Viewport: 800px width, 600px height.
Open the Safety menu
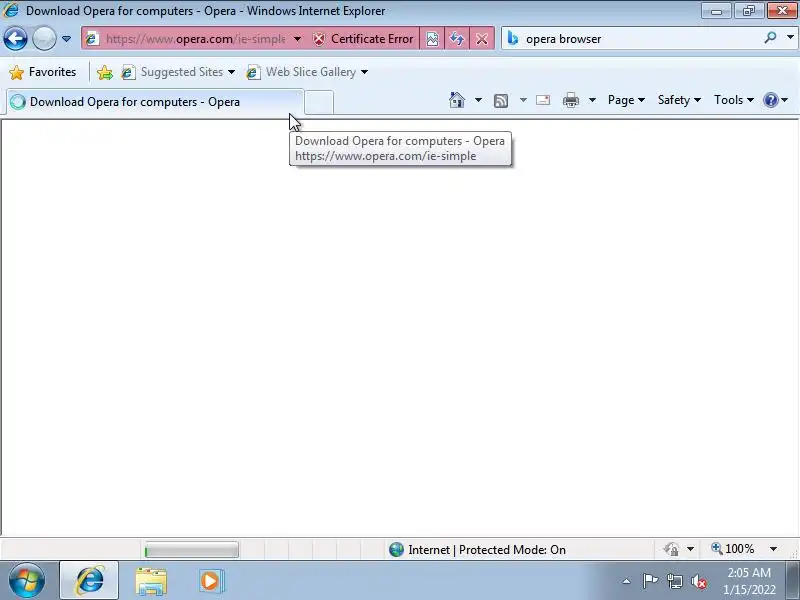pyautogui.click(x=679, y=100)
